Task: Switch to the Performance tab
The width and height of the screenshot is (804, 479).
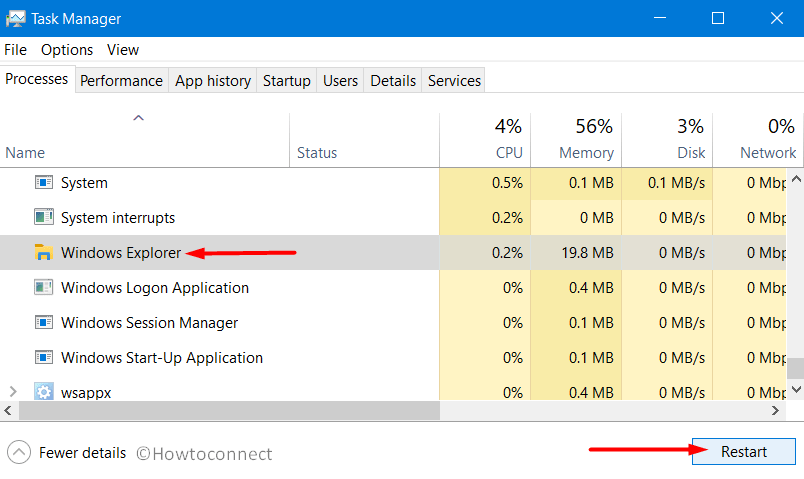Action: pos(122,81)
